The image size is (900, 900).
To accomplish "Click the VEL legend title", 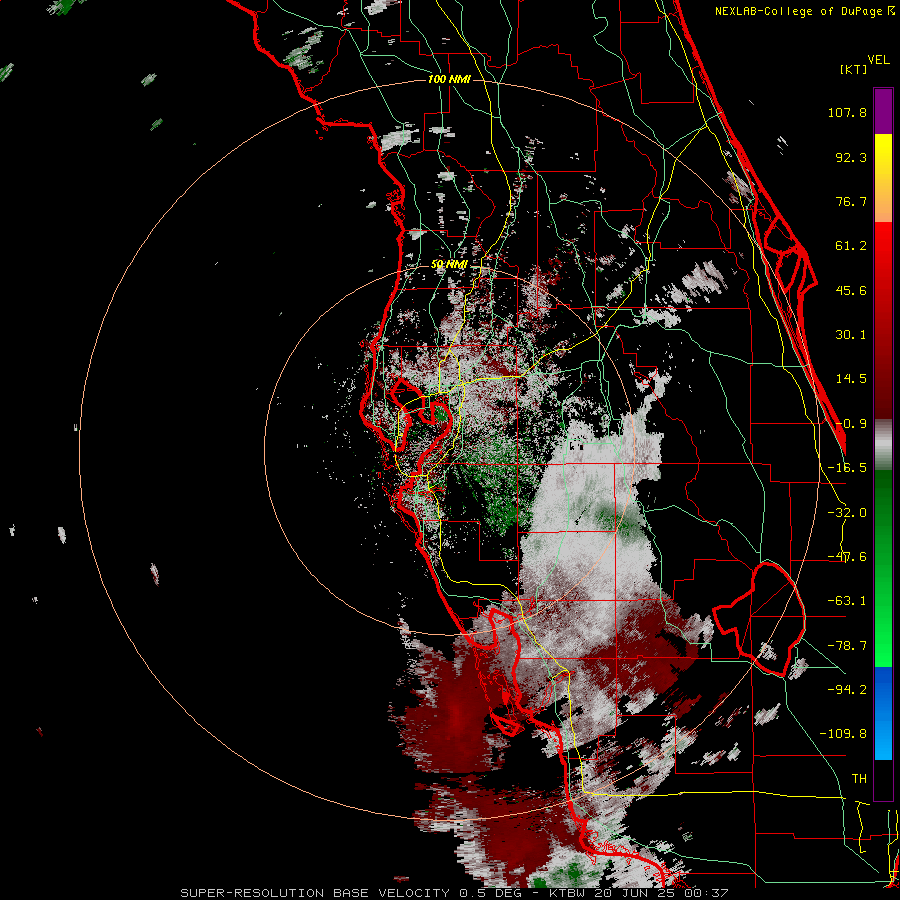I will (x=879, y=60).
